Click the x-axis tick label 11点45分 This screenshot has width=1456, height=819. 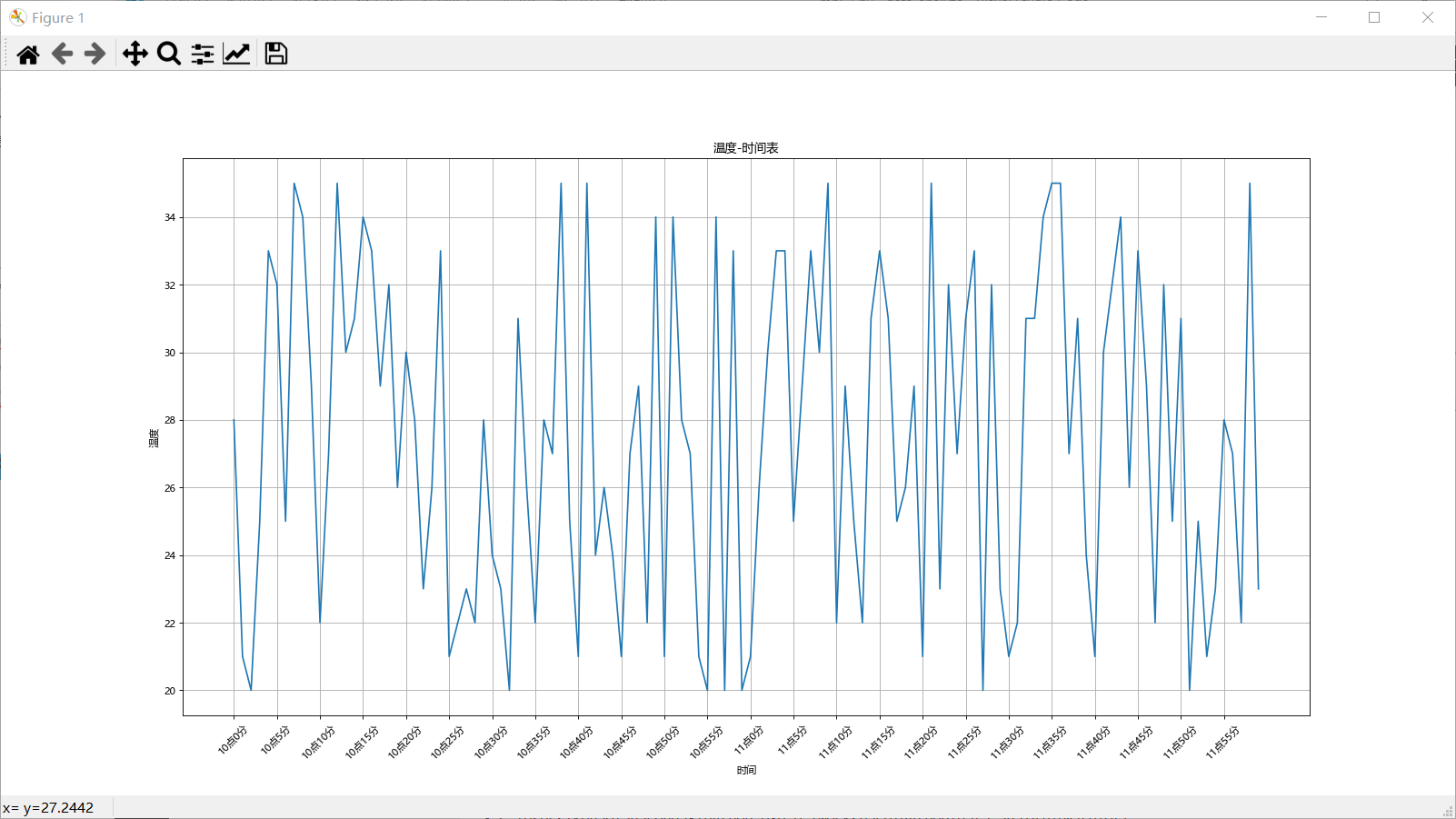[1136, 742]
